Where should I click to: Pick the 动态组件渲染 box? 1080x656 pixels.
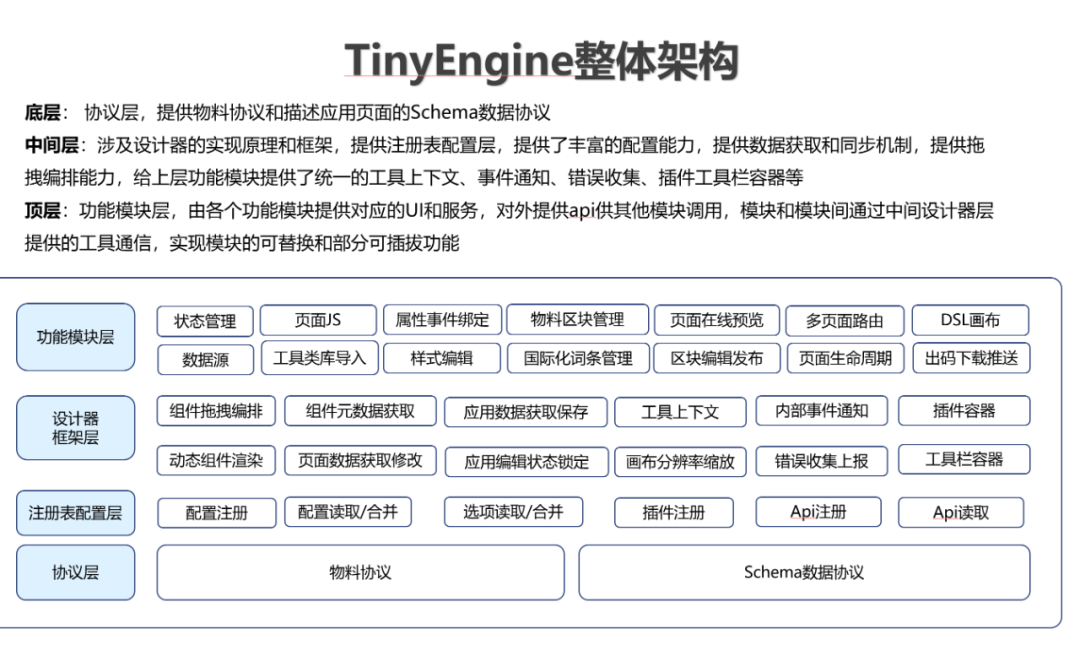216,461
